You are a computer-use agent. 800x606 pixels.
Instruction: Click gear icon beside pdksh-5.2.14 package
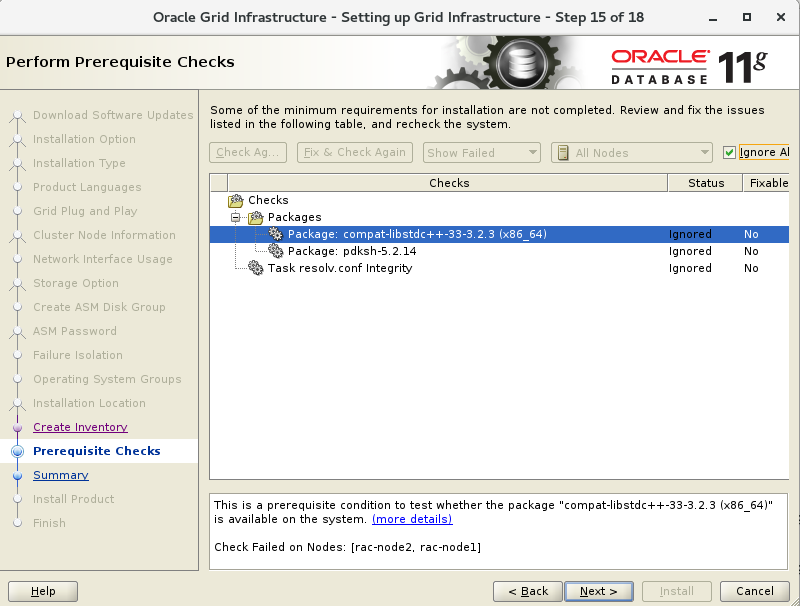click(x=276, y=251)
